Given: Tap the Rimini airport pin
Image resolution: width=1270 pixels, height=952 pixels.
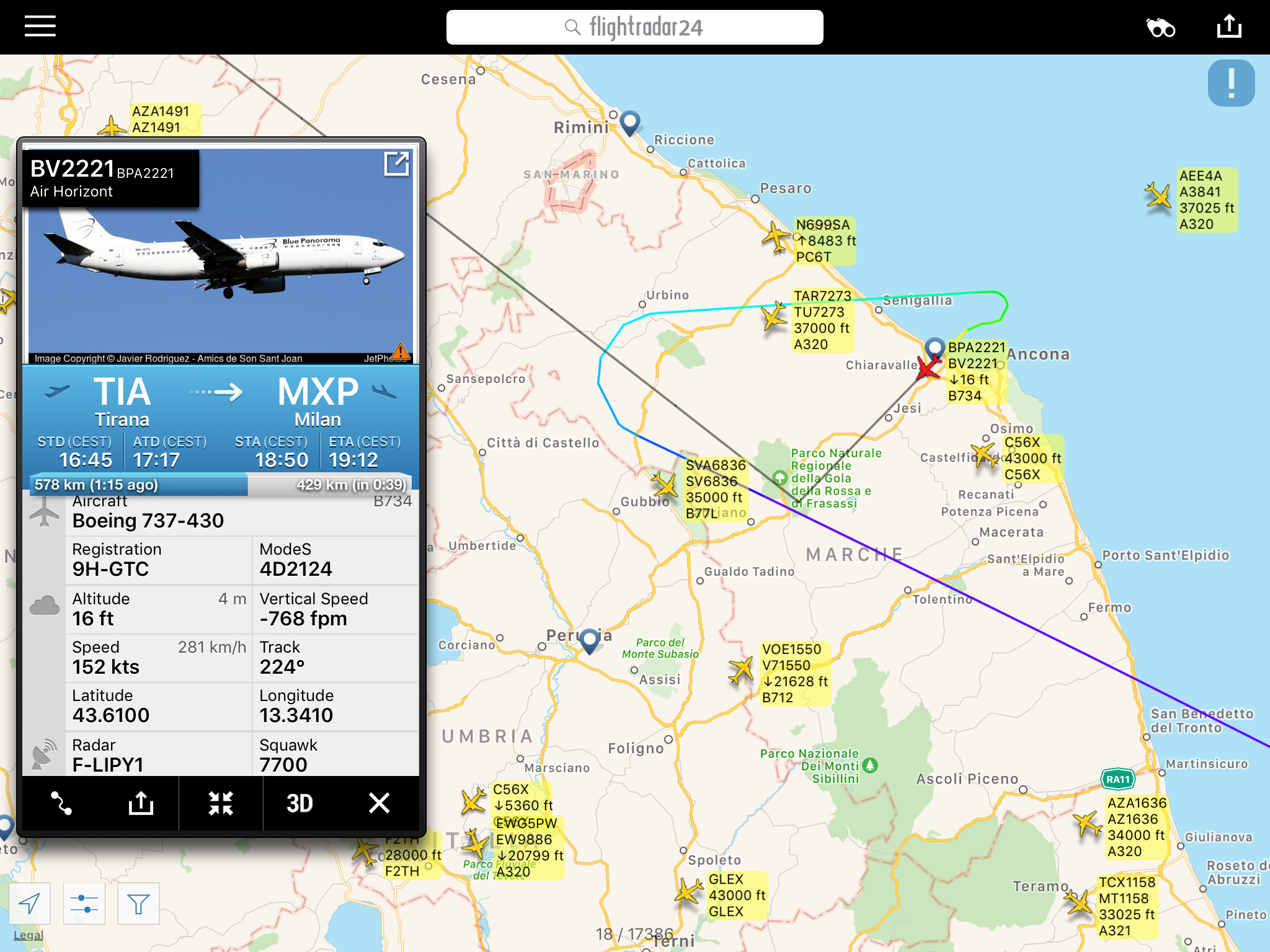Looking at the screenshot, I should point(630,123).
